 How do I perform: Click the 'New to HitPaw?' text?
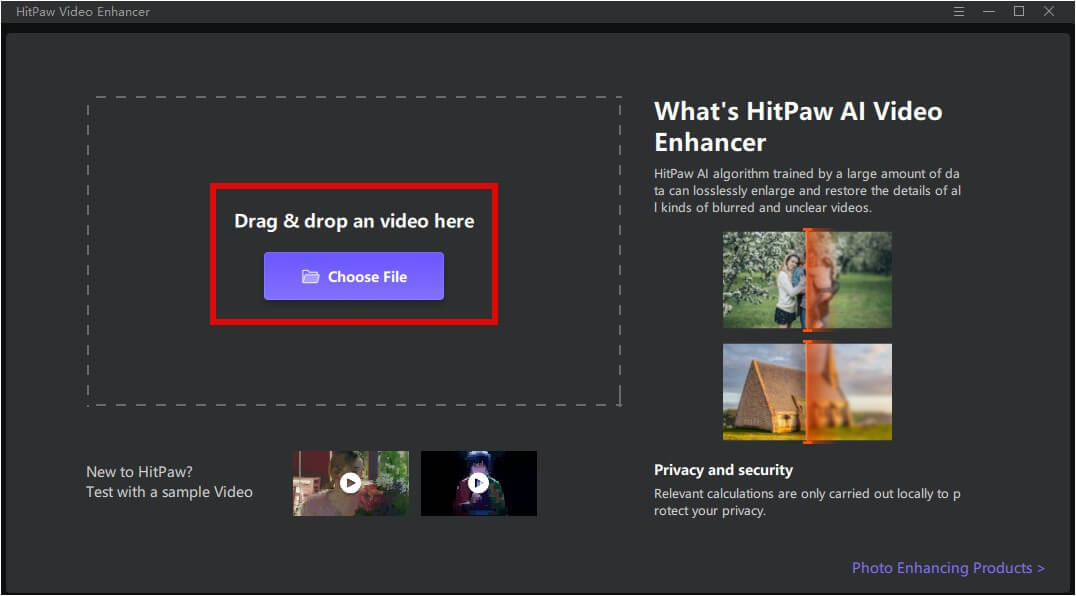[139, 472]
